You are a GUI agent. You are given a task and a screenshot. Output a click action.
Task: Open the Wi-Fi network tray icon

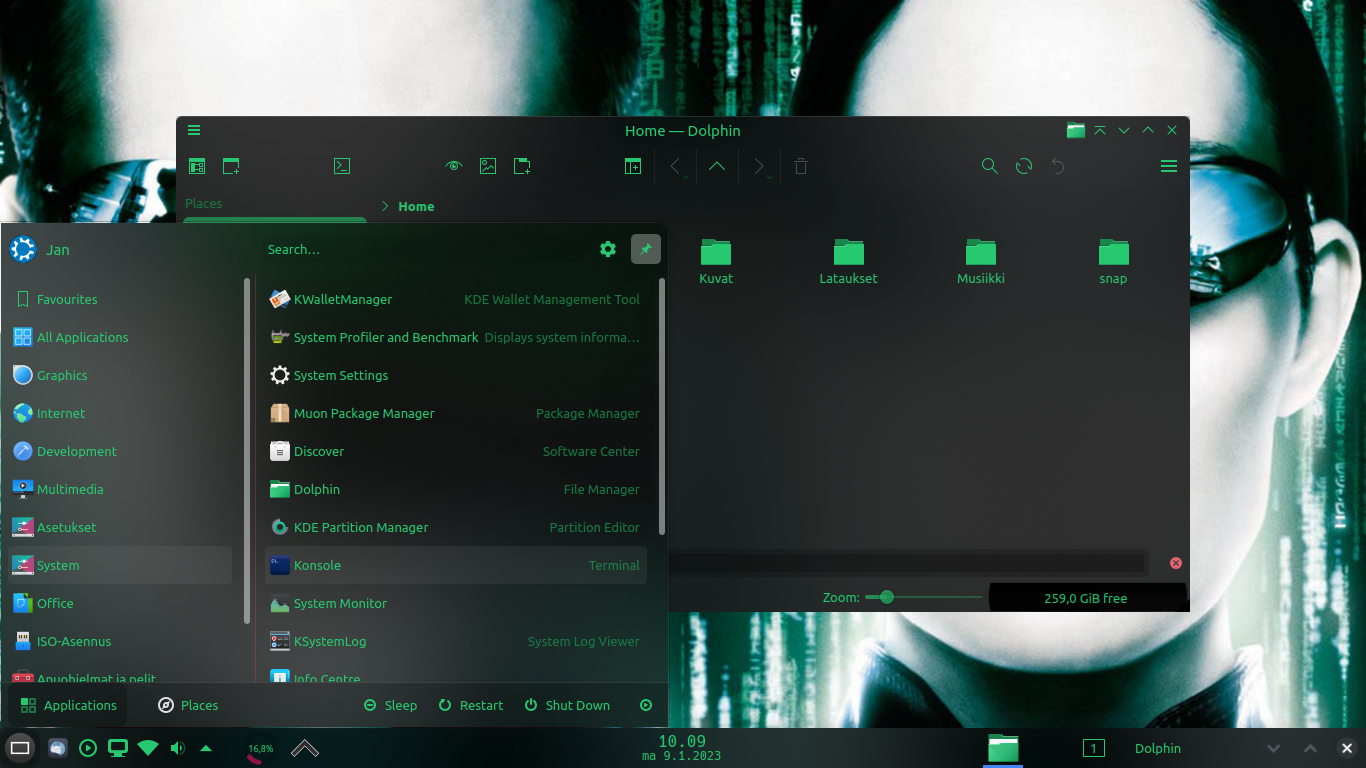point(148,748)
